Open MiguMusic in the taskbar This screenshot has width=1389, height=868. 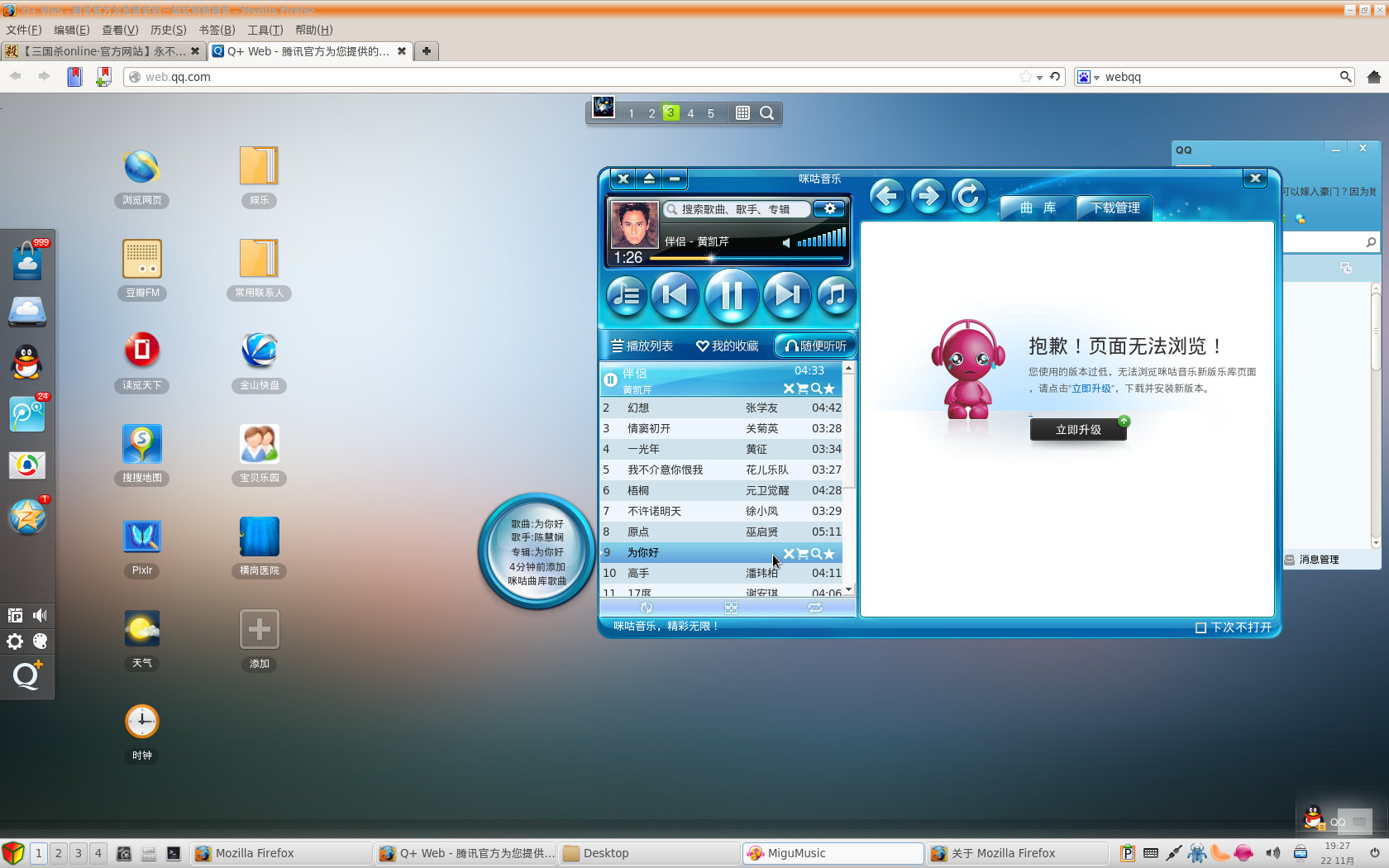click(834, 853)
